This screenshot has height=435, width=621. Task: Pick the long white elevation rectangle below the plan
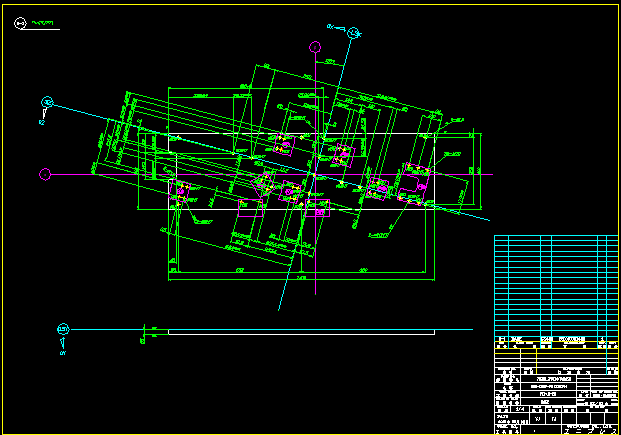[x=301, y=332]
